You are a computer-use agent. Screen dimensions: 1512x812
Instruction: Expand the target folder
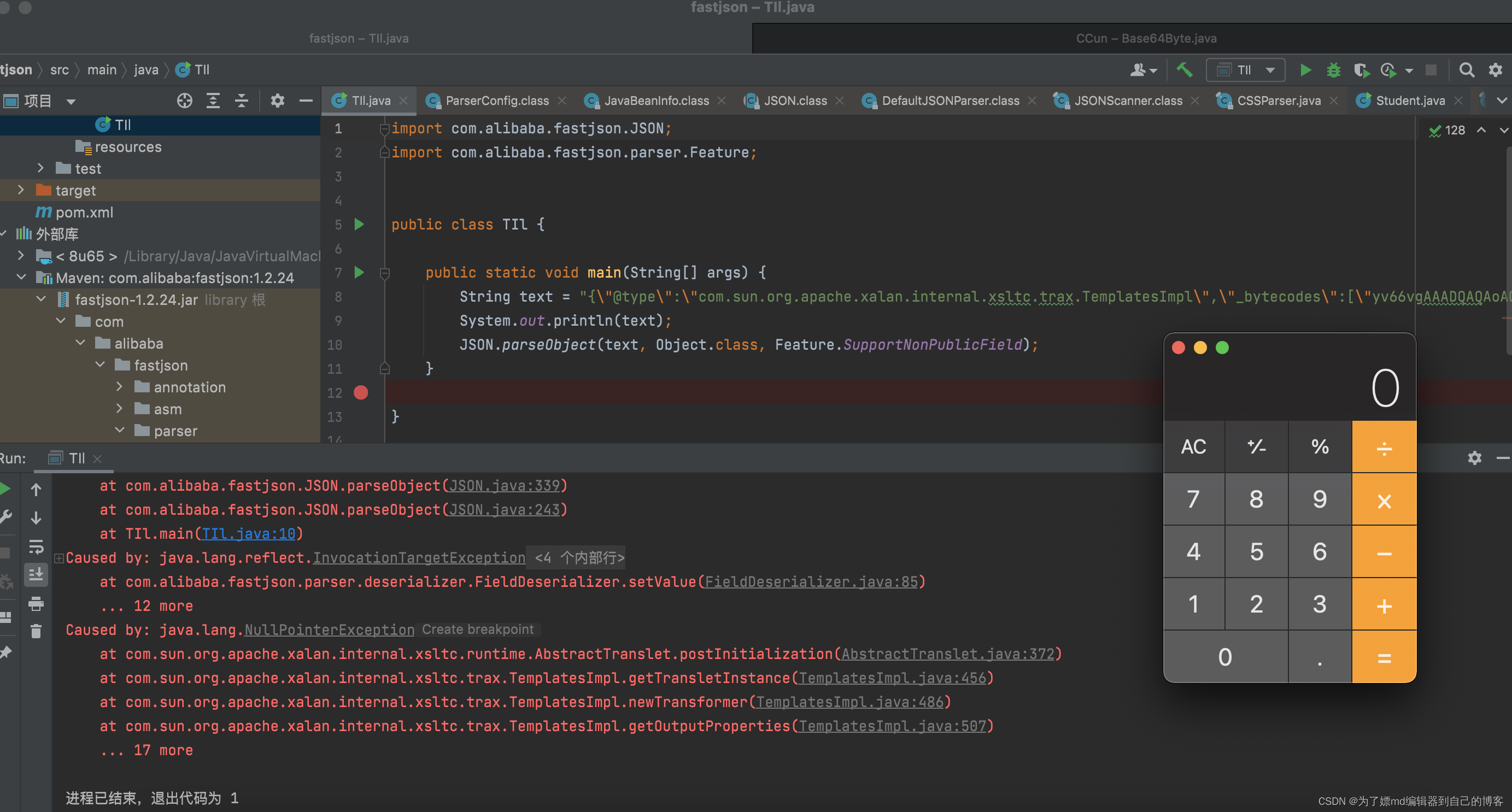[x=21, y=190]
